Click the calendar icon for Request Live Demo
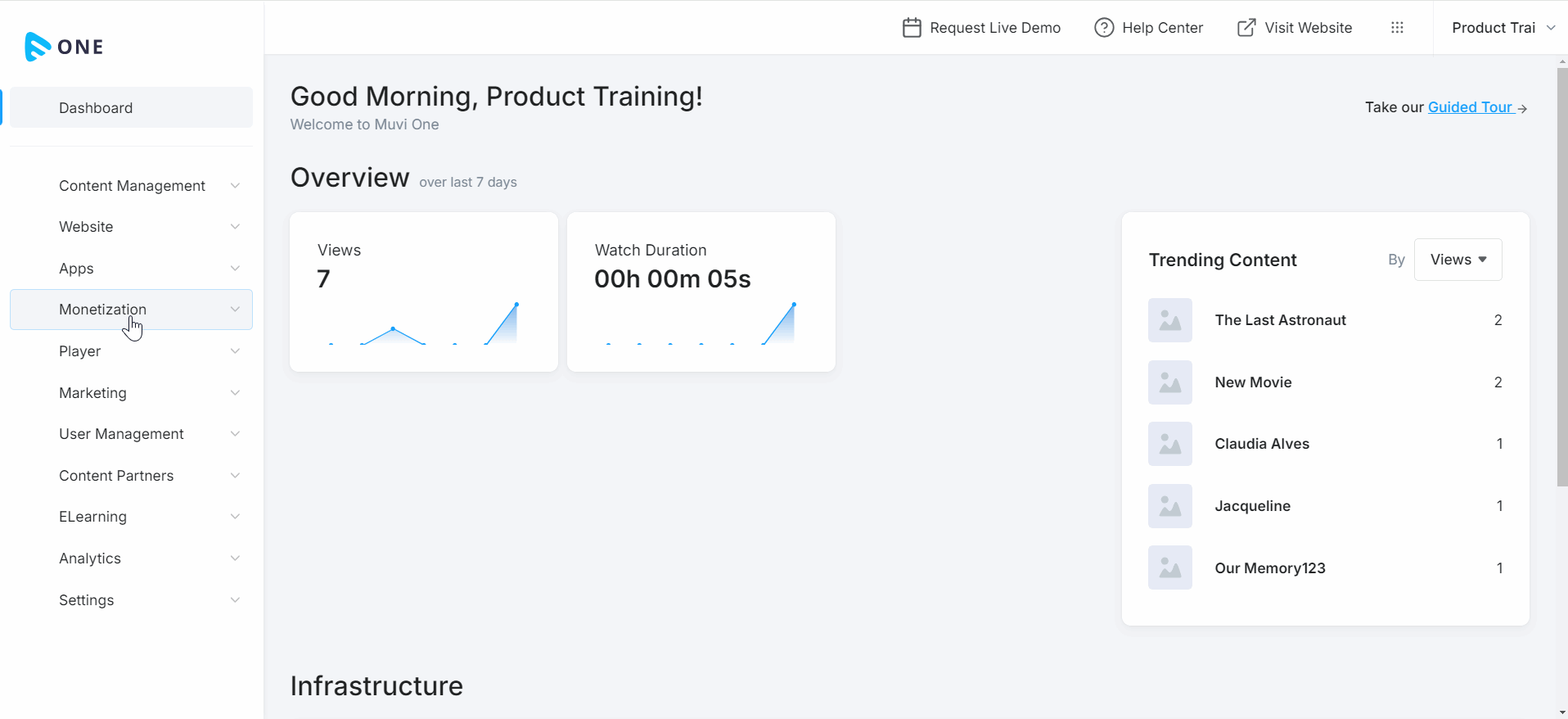Viewport: 1568px width, 719px height. coord(912,28)
